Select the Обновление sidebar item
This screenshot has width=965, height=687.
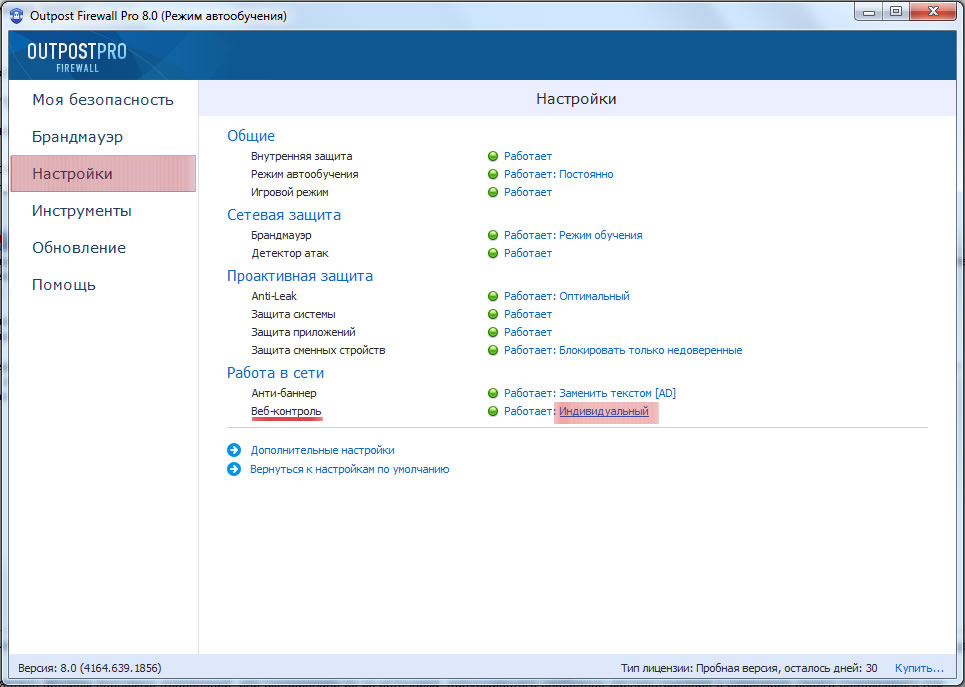[x=79, y=248]
